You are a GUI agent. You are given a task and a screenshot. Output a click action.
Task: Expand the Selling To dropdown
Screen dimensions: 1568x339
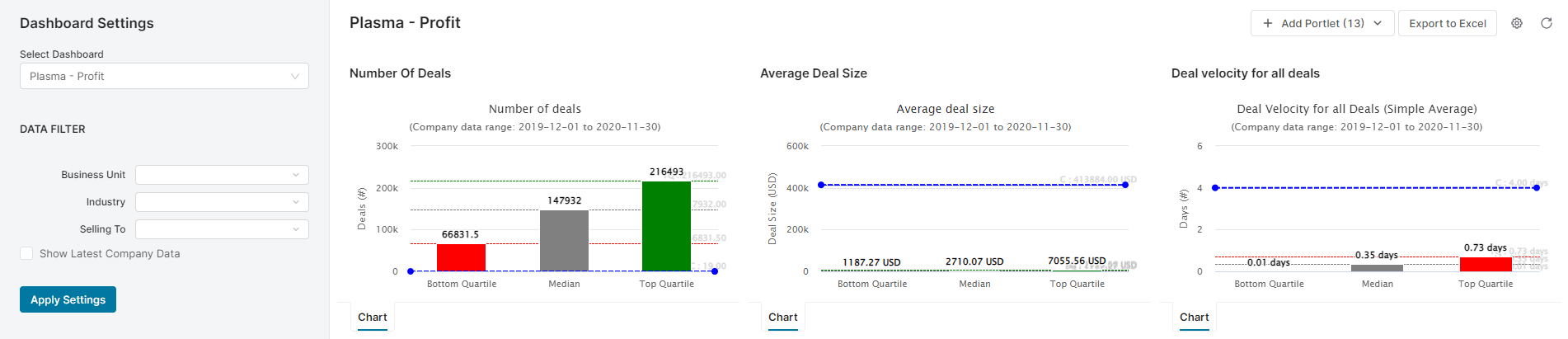pos(222,229)
